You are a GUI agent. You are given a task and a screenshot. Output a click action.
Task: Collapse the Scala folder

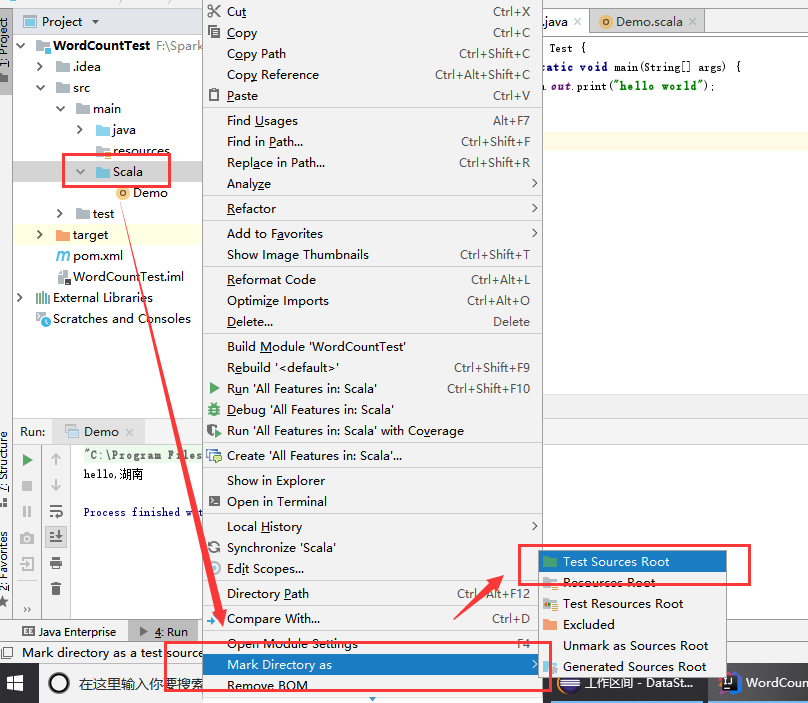coord(80,172)
